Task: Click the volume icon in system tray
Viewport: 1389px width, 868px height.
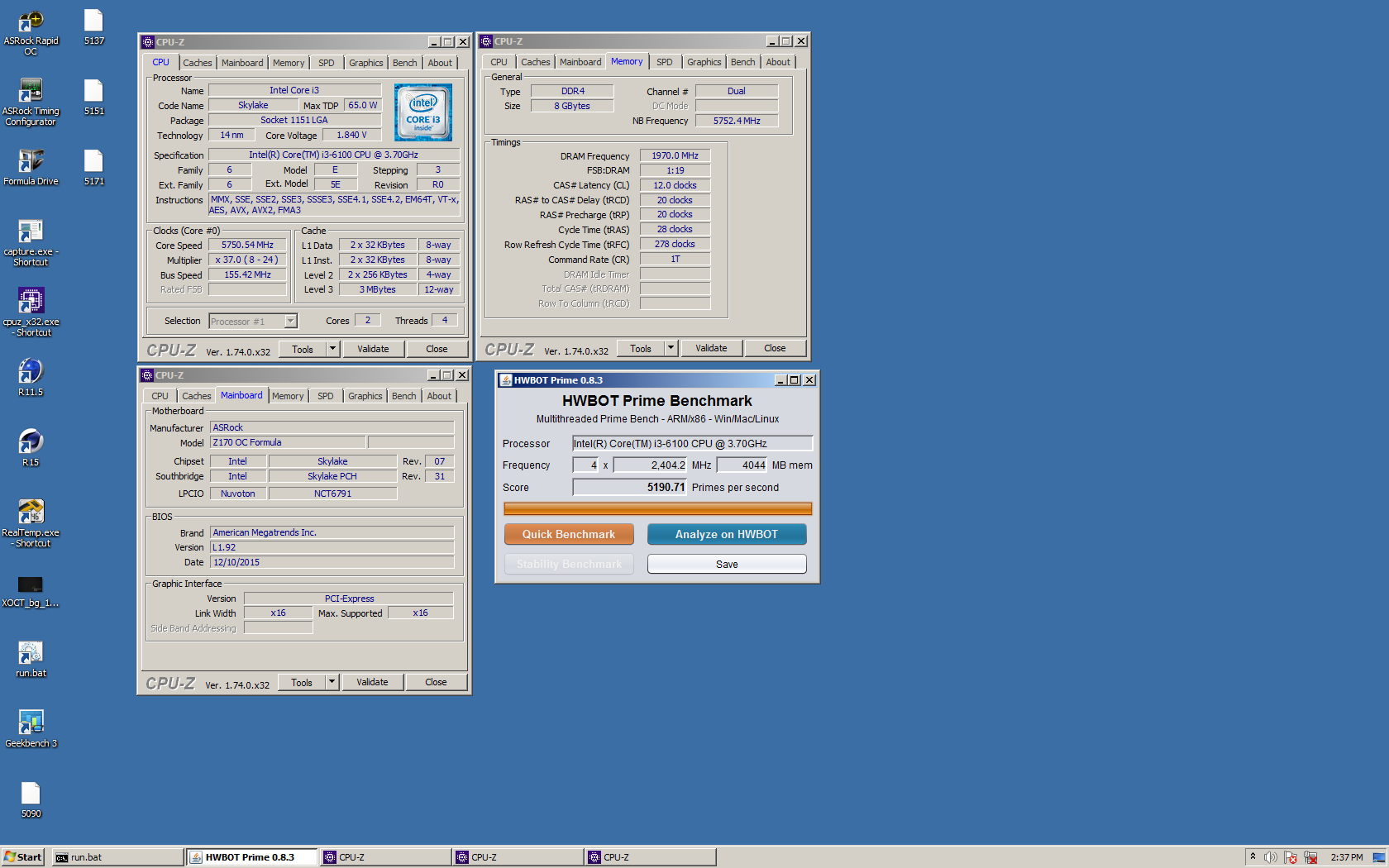Action: point(1271,857)
